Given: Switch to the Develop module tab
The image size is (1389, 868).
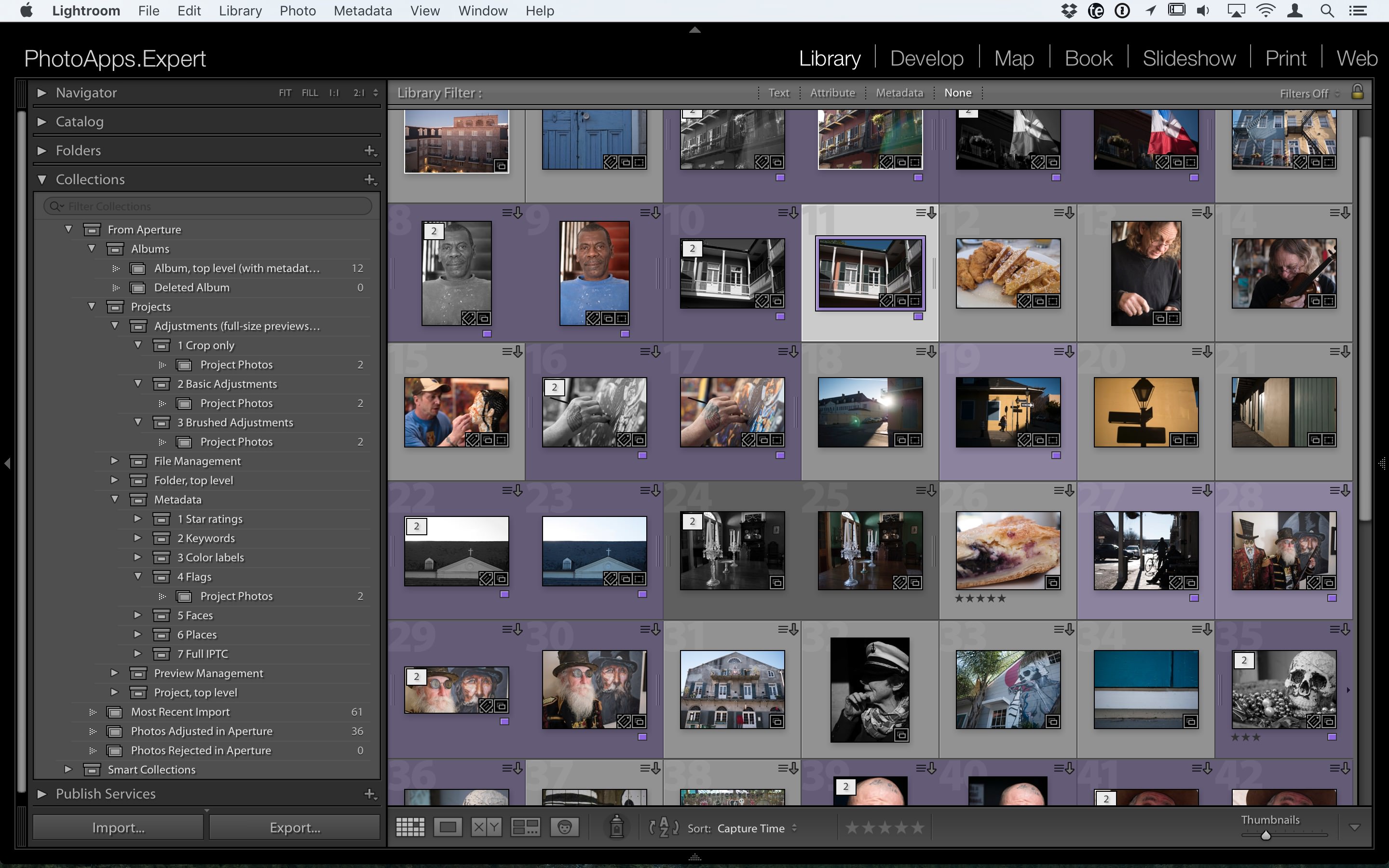Looking at the screenshot, I should click(923, 57).
